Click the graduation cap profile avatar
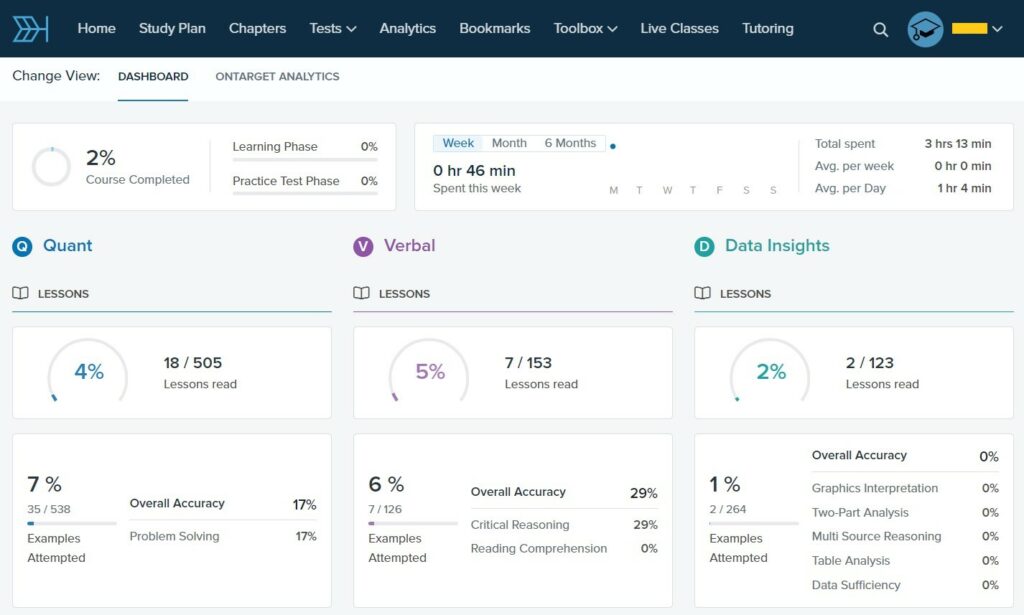This screenshot has height=615, width=1024. point(925,29)
